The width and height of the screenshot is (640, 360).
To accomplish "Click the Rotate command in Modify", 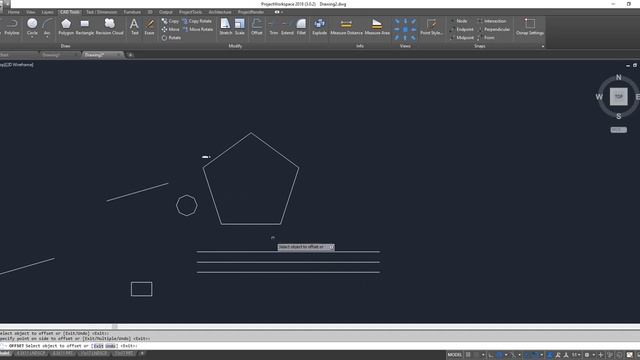I will 171,38.
